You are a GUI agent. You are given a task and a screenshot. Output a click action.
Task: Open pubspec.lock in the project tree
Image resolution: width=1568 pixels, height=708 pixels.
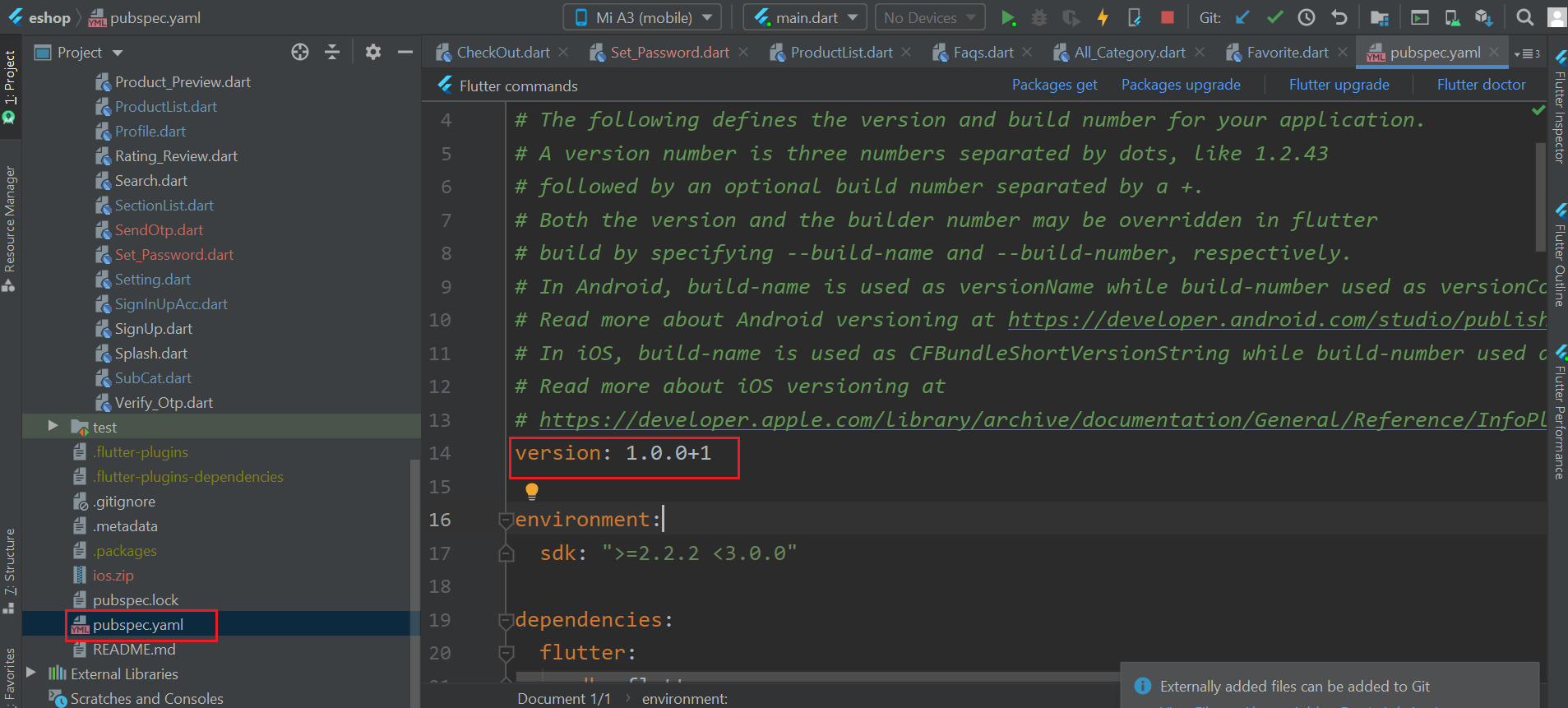point(136,600)
